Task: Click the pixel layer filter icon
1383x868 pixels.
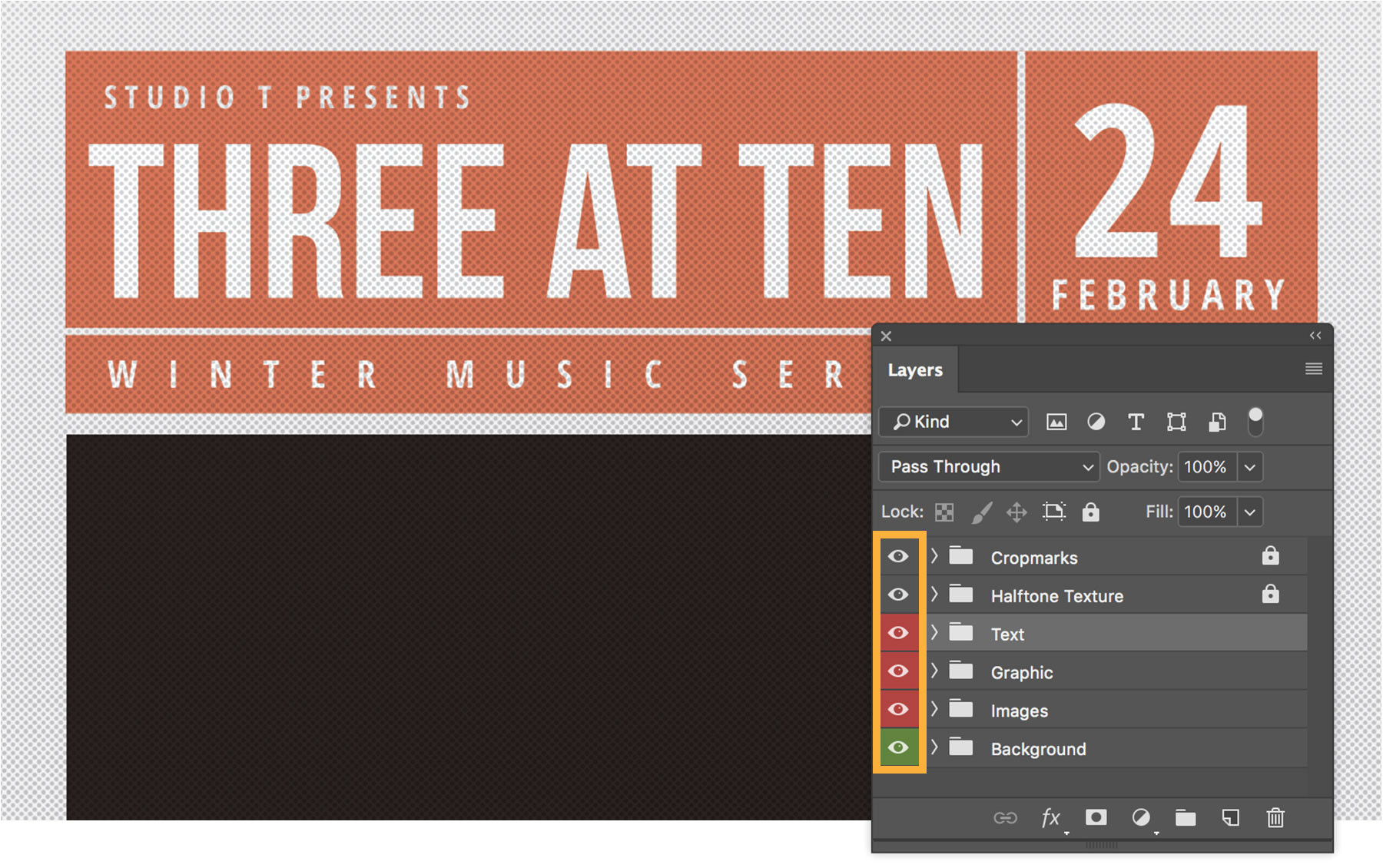Action: point(1056,422)
